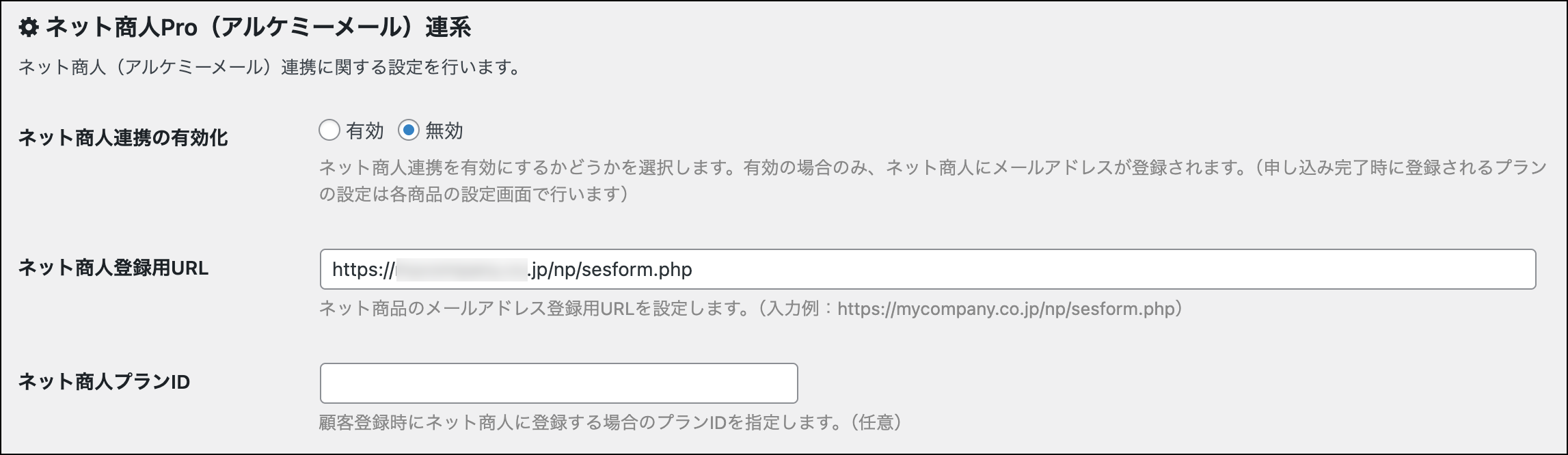Click the https:// prefix in the URL field

click(x=362, y=270)
